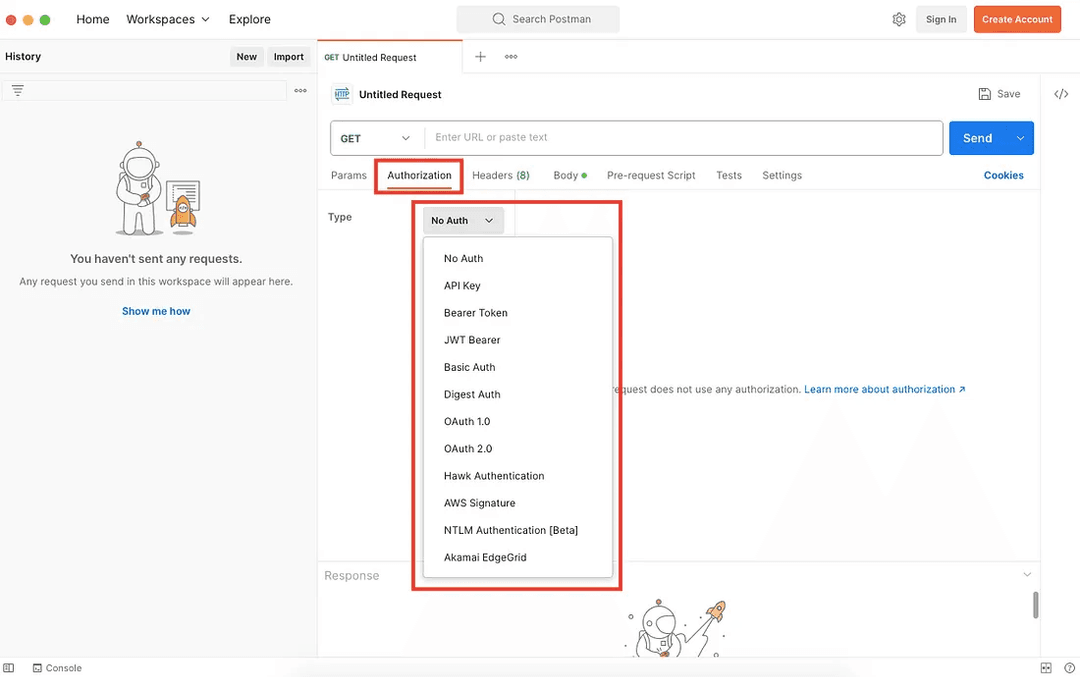Expand the Workspaces dropdown
Viewport: 1080px width, 677px height.
click(x=167, y=19)
